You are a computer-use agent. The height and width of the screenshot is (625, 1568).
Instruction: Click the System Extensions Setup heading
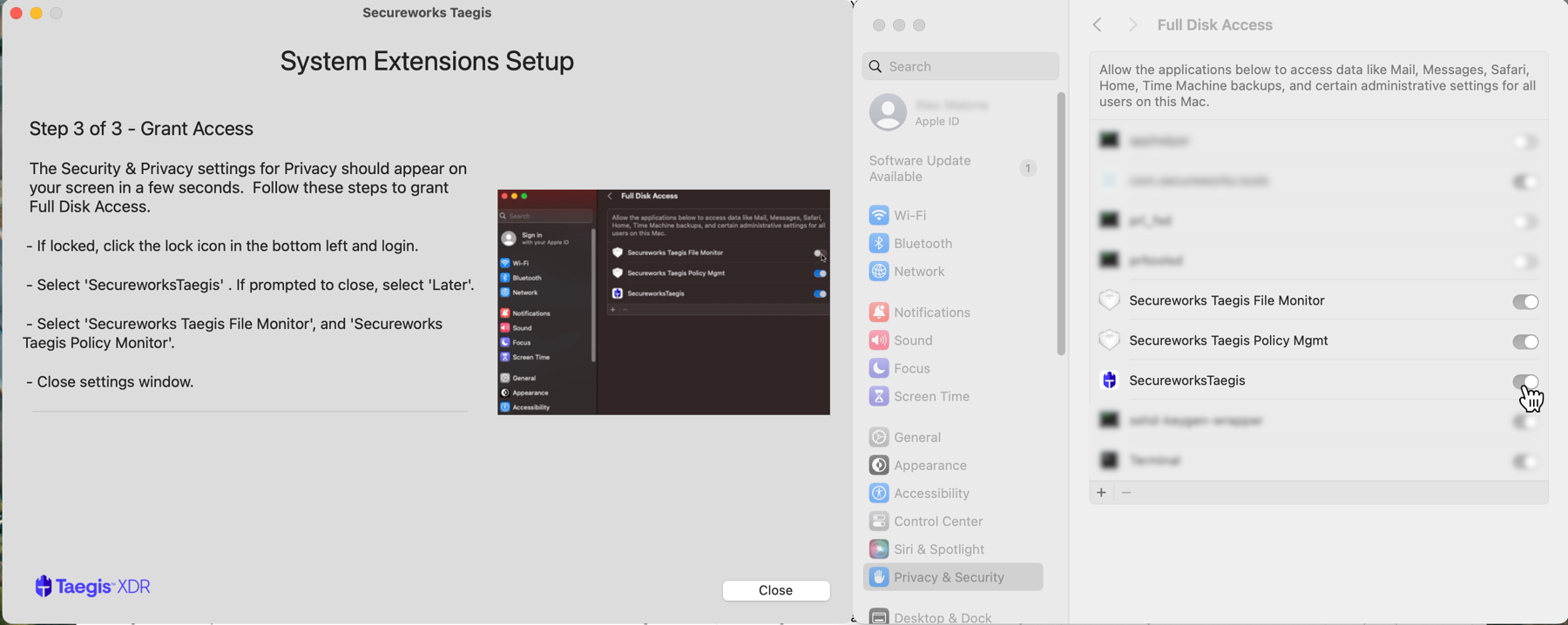[427, 62]
